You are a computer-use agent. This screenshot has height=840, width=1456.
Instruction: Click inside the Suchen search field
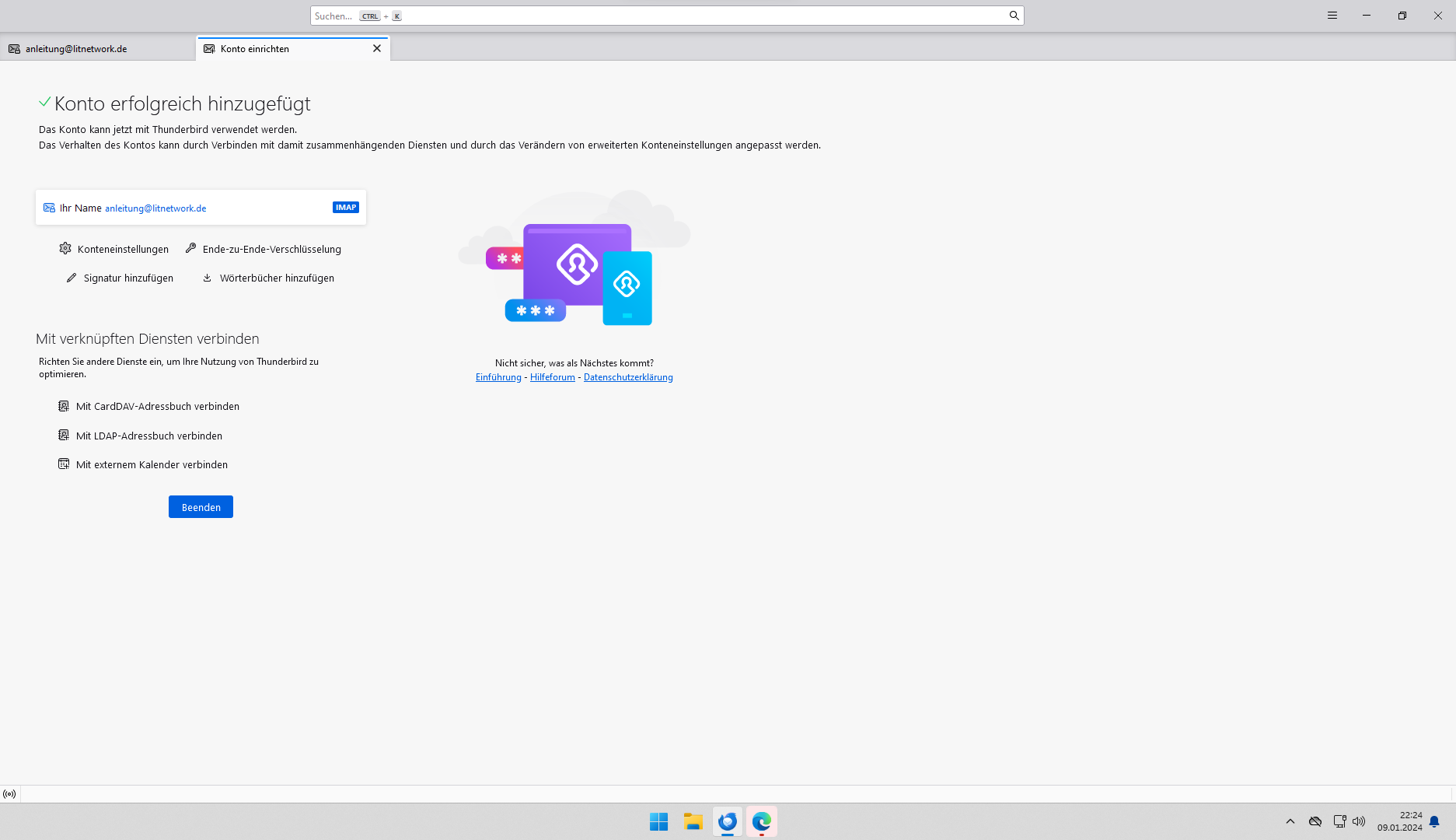[x=544, y=16]
